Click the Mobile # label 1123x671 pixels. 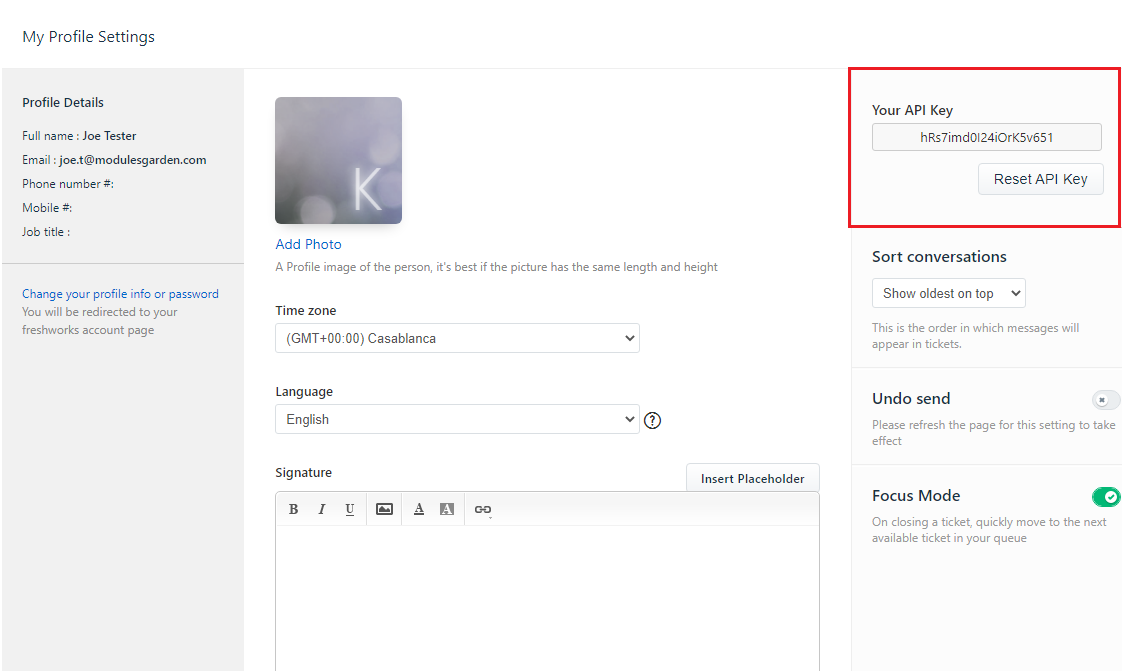(x=47, y=208)
